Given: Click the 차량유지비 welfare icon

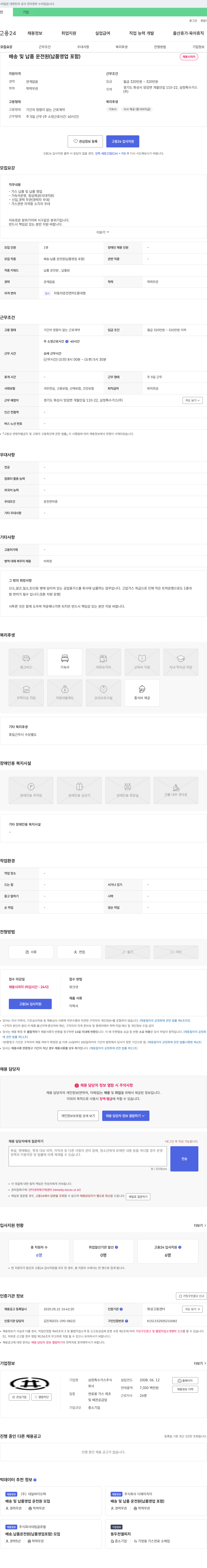Looking at the screenshot, I should tap(103, 662).
